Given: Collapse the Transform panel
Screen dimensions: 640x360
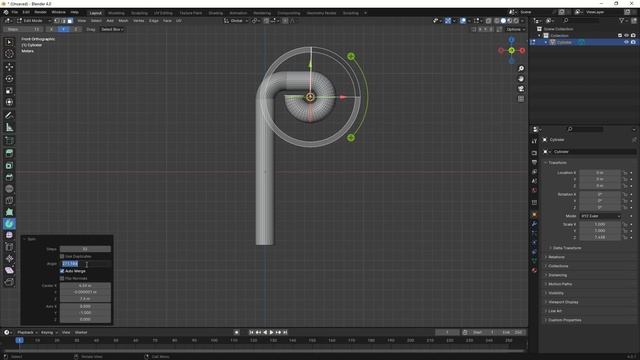Looking at the screenshot, I should click(x=557, y=162).
